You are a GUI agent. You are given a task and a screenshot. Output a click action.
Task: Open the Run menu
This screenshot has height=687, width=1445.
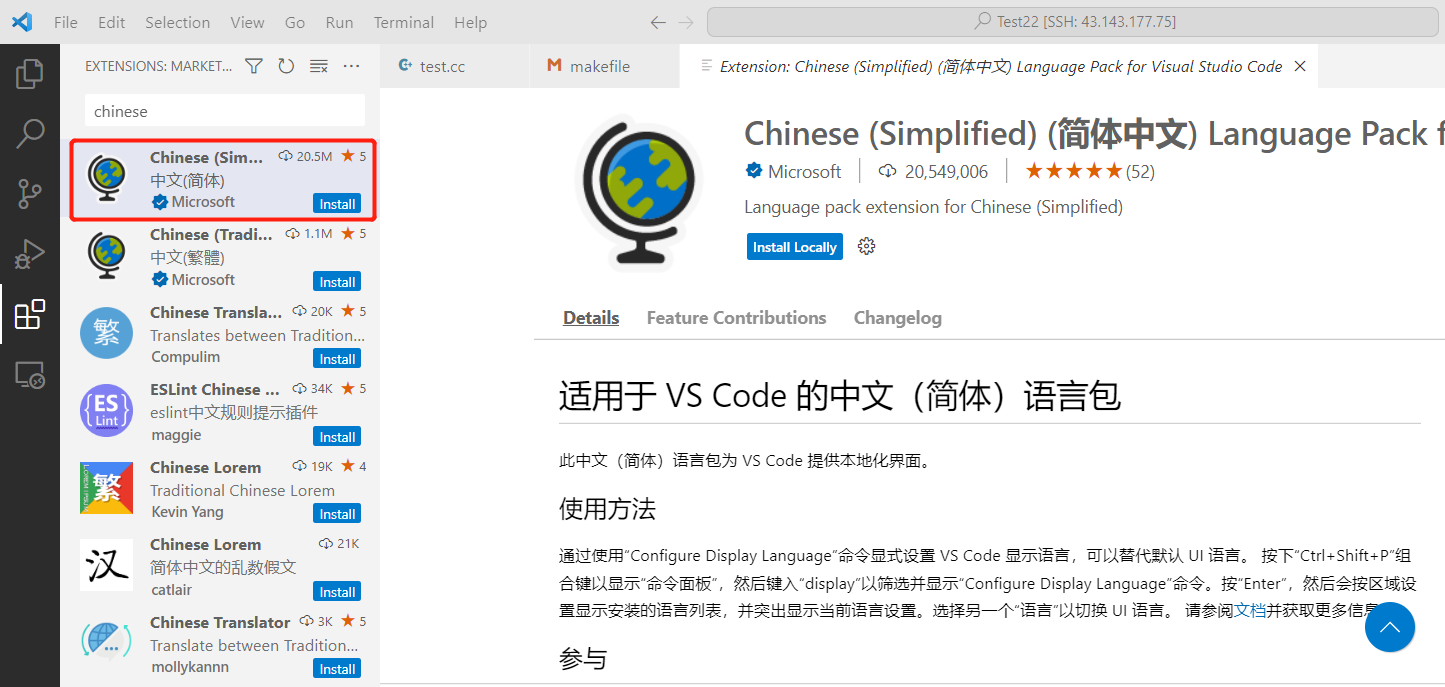click(339, 22)
